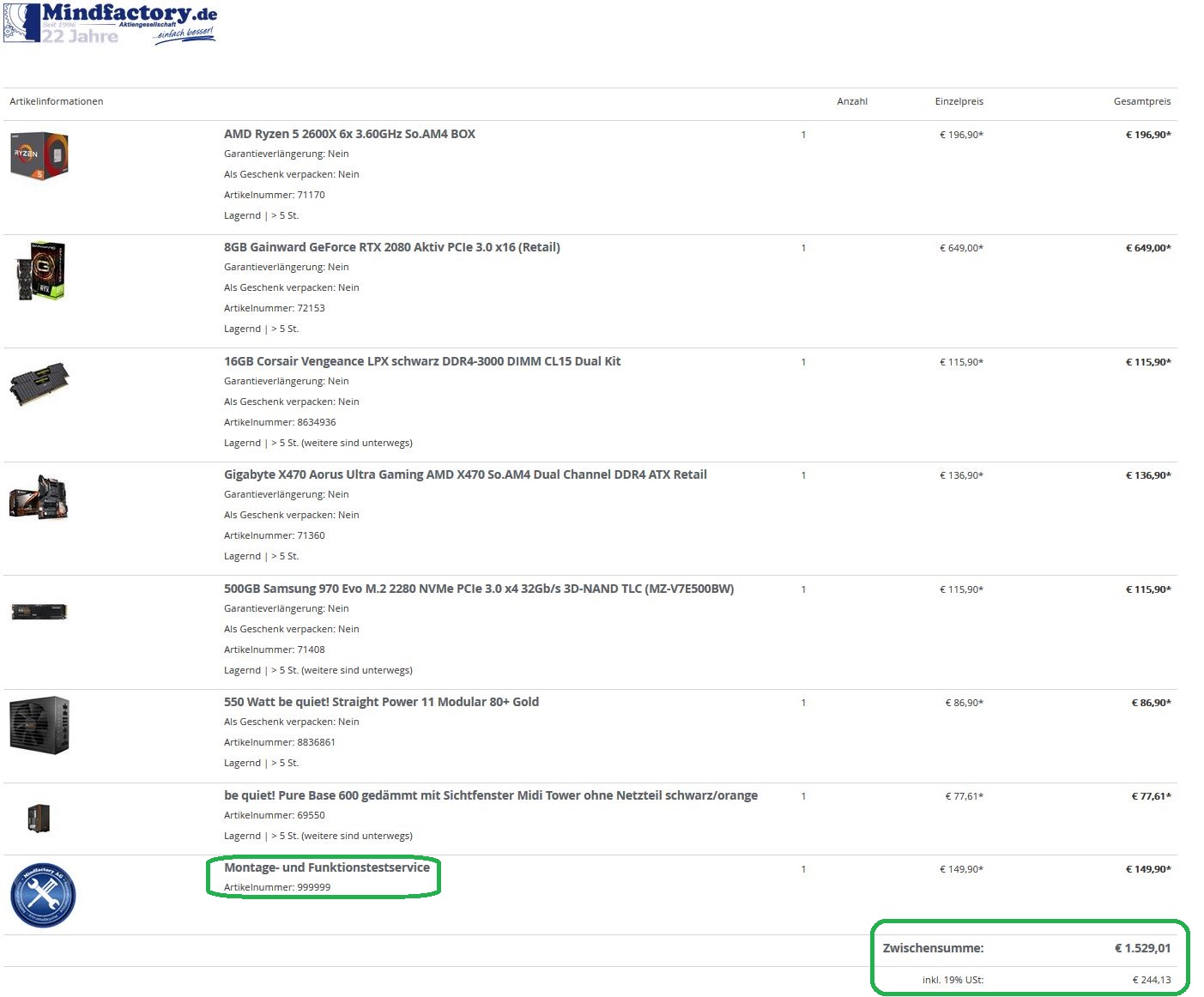Open the 500GB Samsung 970 Evo title
The width and height of the screenshot is (1204, 997).
click(479, 589)
